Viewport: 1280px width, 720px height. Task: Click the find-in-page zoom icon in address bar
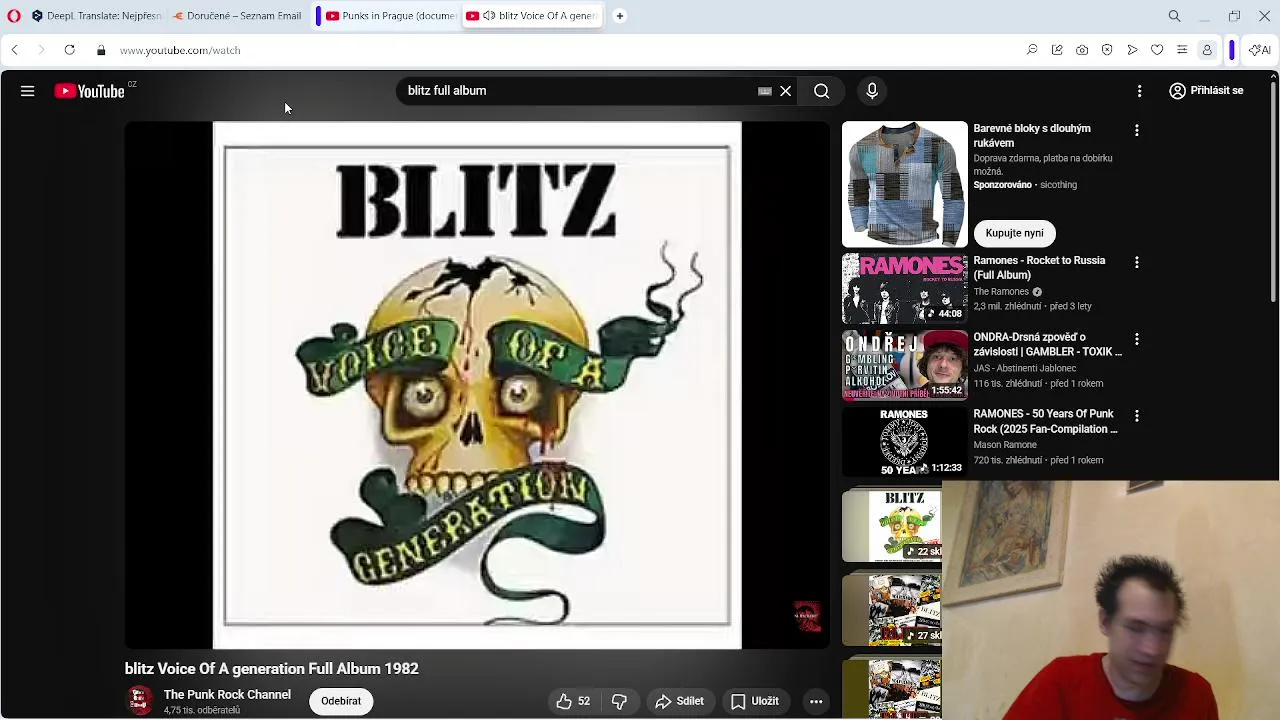1032,50
